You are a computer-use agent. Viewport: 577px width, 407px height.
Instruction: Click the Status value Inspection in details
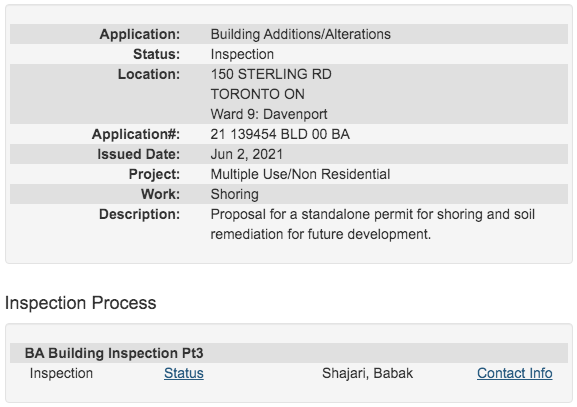click(242, 54)
